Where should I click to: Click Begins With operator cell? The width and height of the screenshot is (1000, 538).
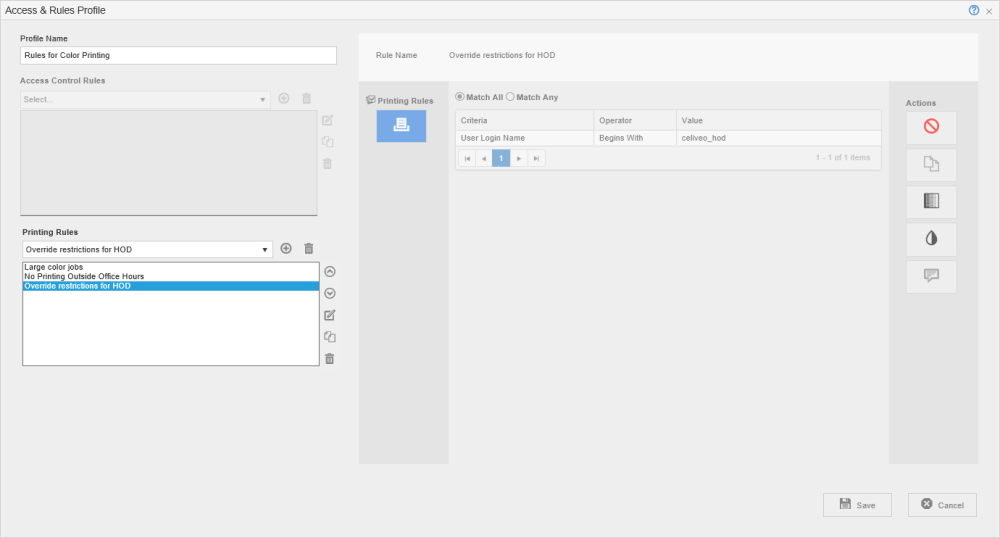point(635,138)
